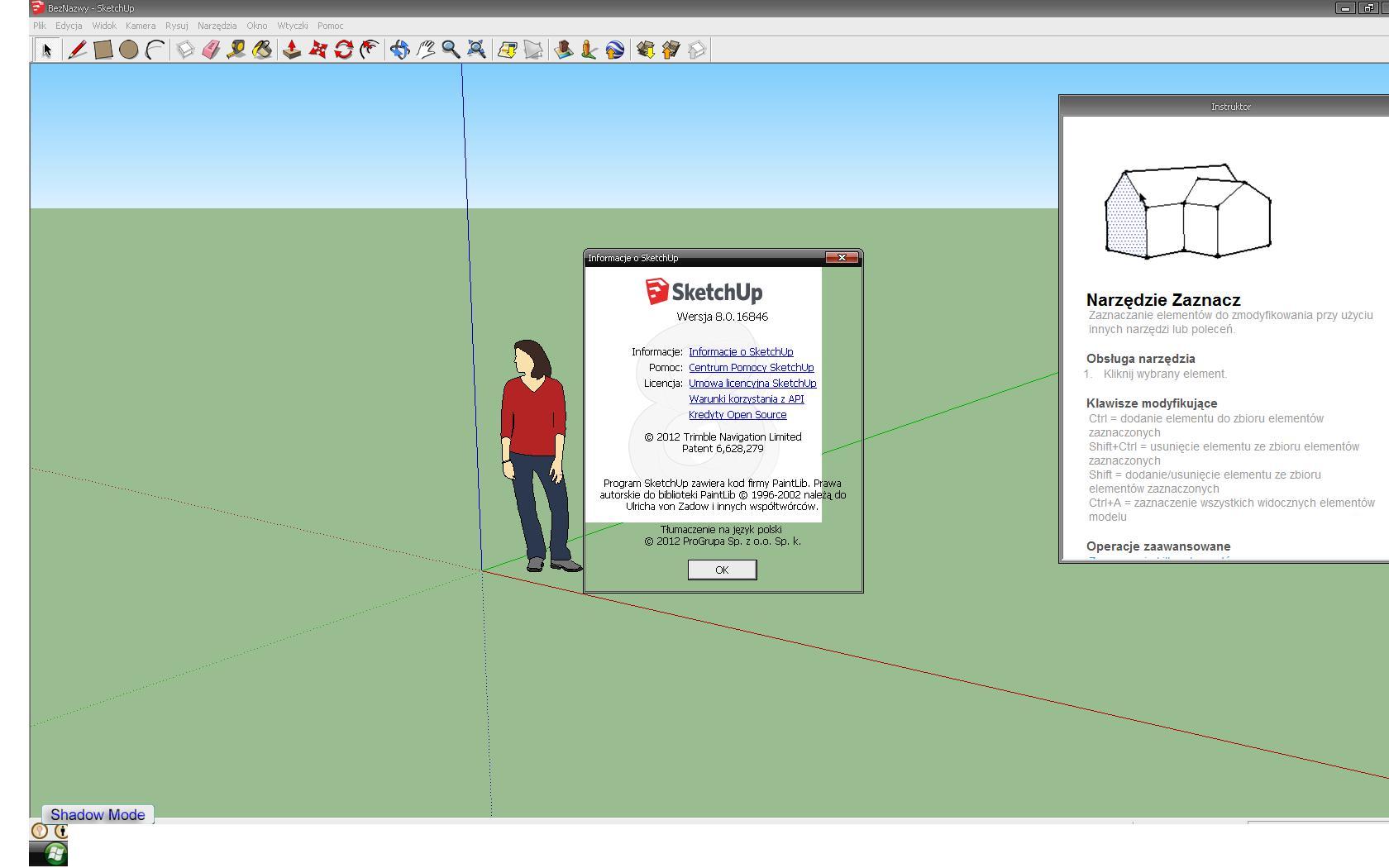Pick the Circle drawing tool
1389x868 pixels.
coord(128,50)
